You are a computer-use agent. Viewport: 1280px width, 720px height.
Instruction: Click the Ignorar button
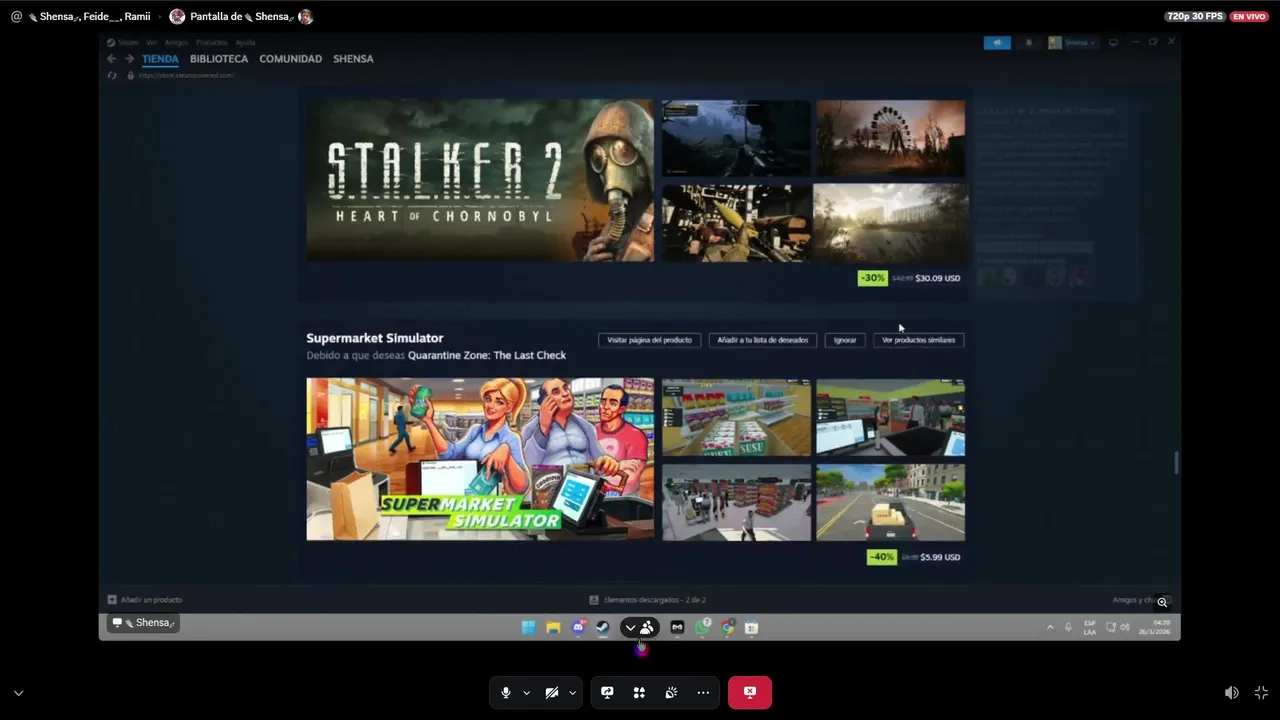point(845,340)
